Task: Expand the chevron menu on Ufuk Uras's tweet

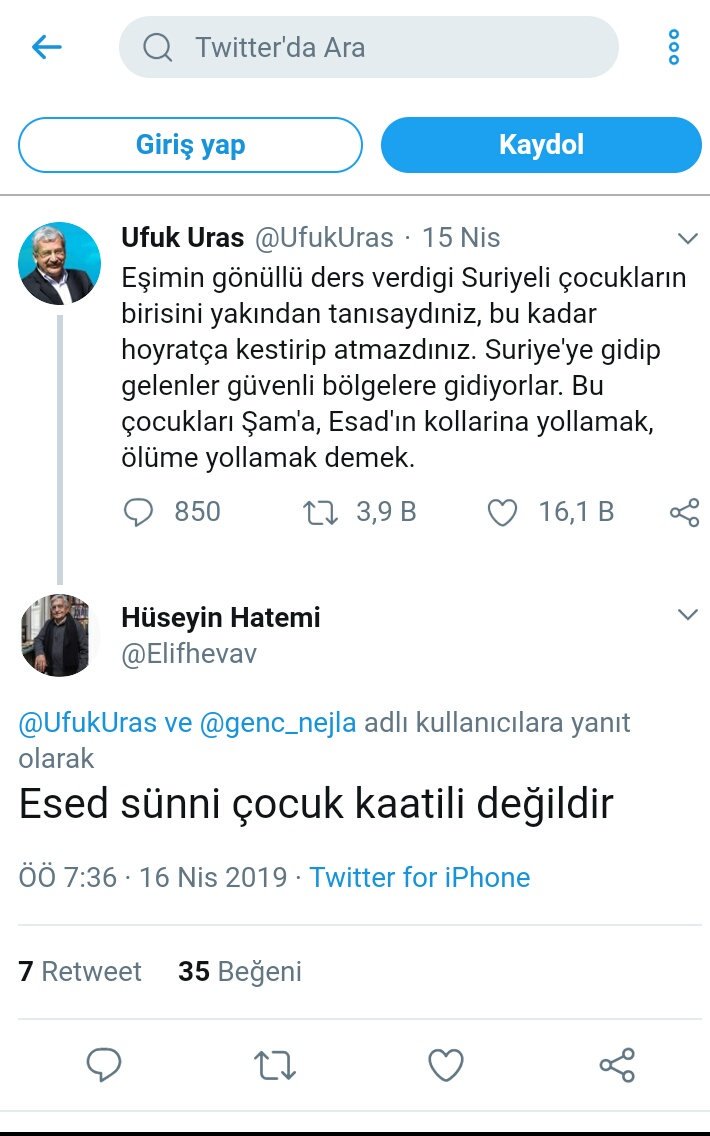Action: 687,239
